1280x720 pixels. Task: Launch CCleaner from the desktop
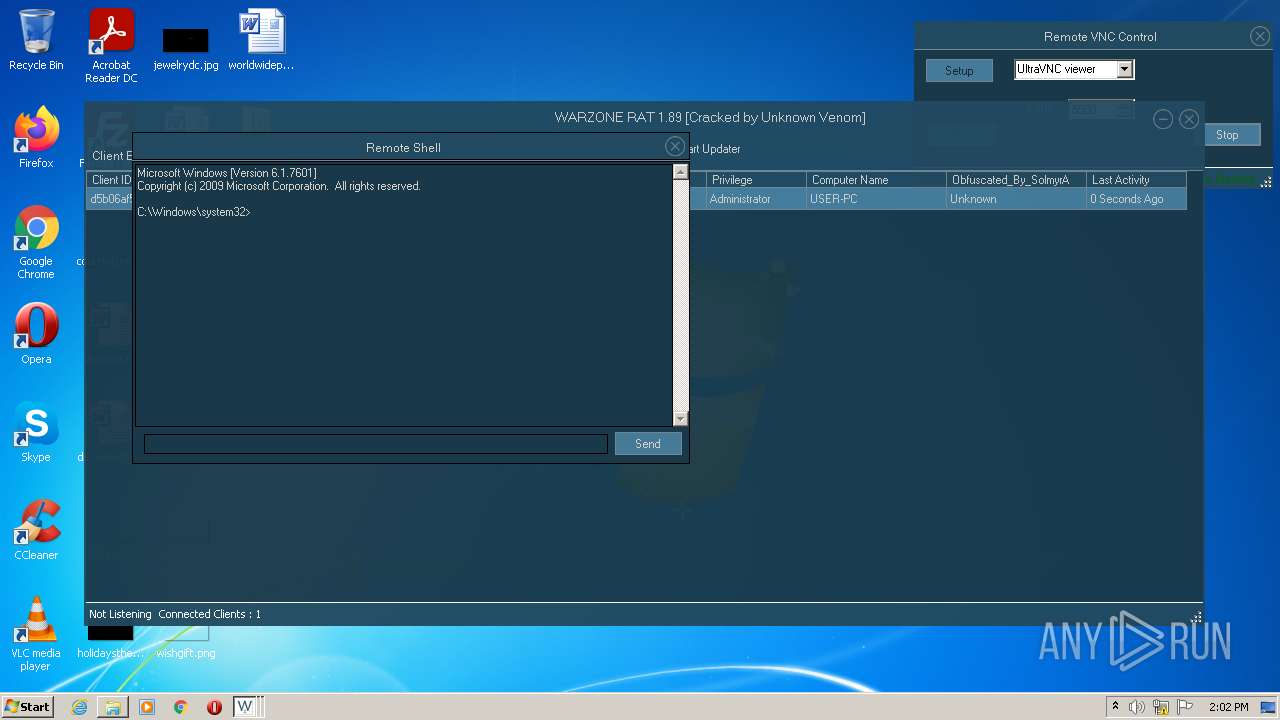click(36, 530)
